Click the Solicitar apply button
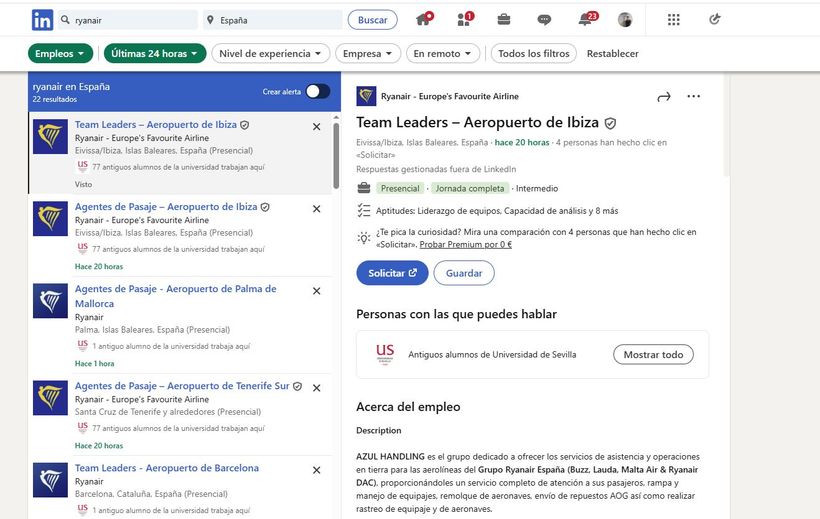820x519 pixels. (392, 273)
